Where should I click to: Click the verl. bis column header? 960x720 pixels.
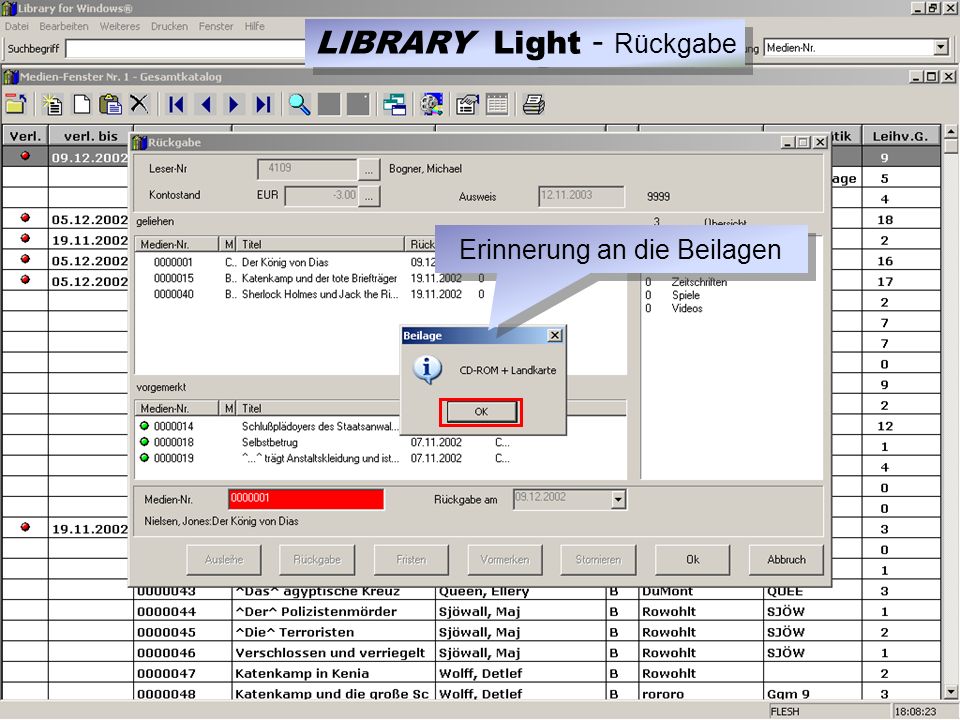pos(90,136)
